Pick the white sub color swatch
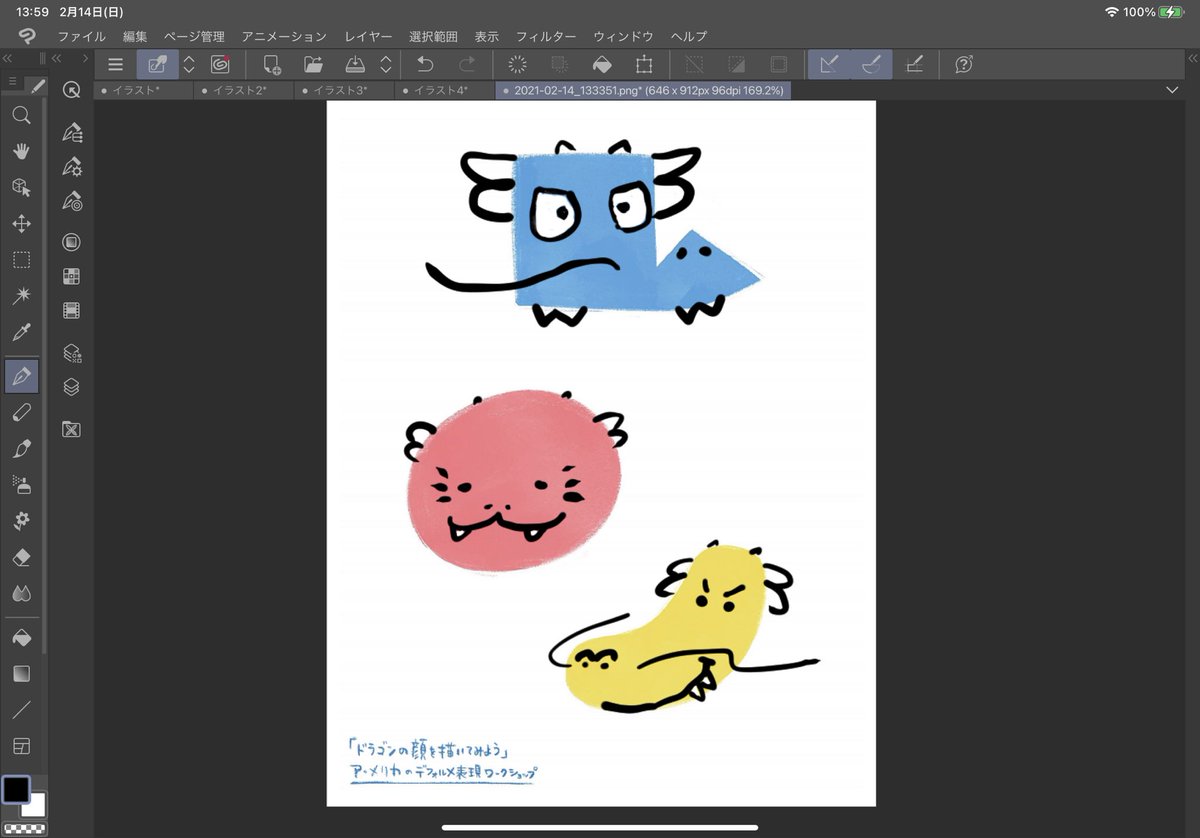The height and width of the screenshot is (838, 1200). click(x=36, y=806)
